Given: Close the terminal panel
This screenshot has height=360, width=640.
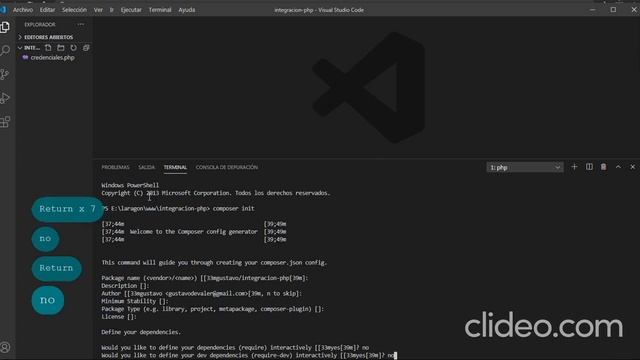Looking at the screenshot, I should 633,167.
